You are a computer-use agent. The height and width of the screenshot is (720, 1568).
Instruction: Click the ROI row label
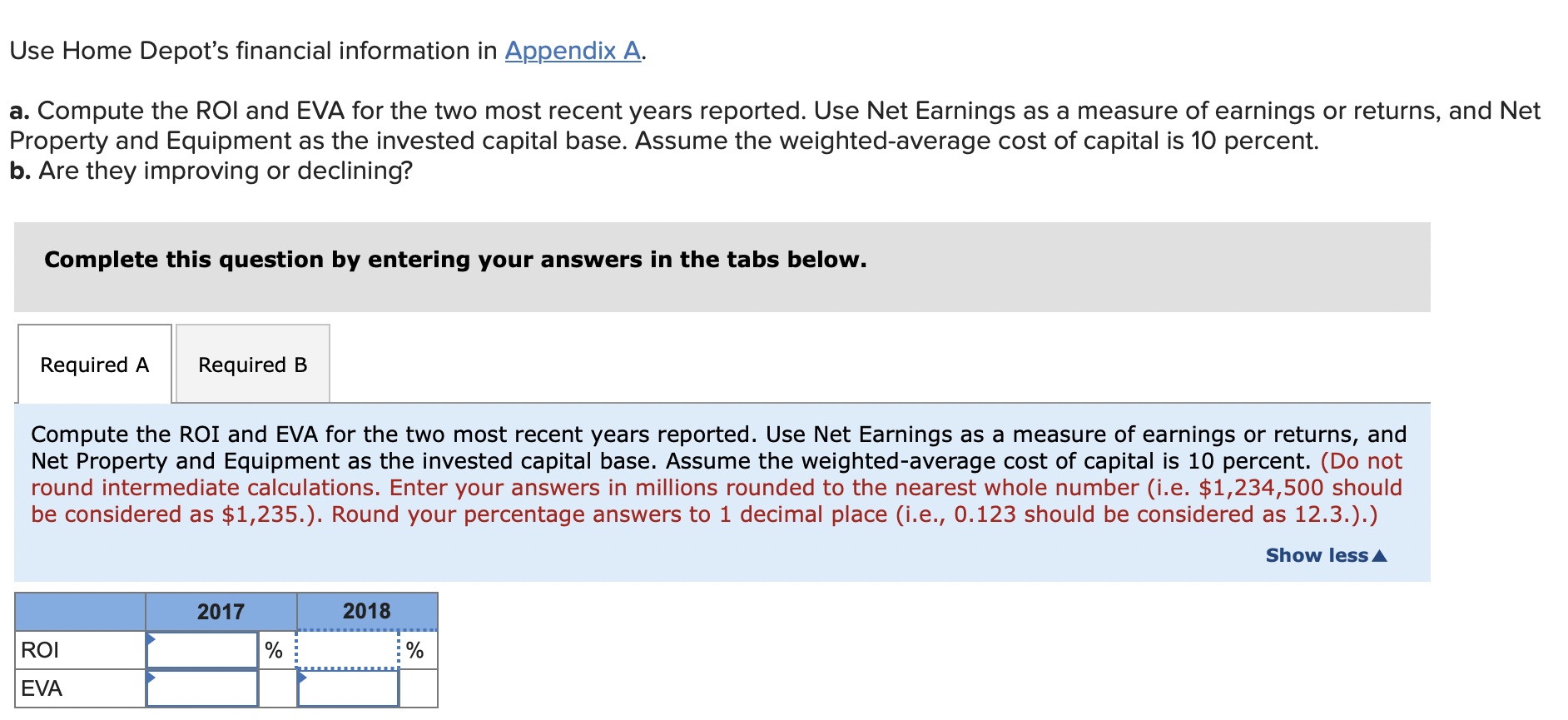click(x=40, y=650)
